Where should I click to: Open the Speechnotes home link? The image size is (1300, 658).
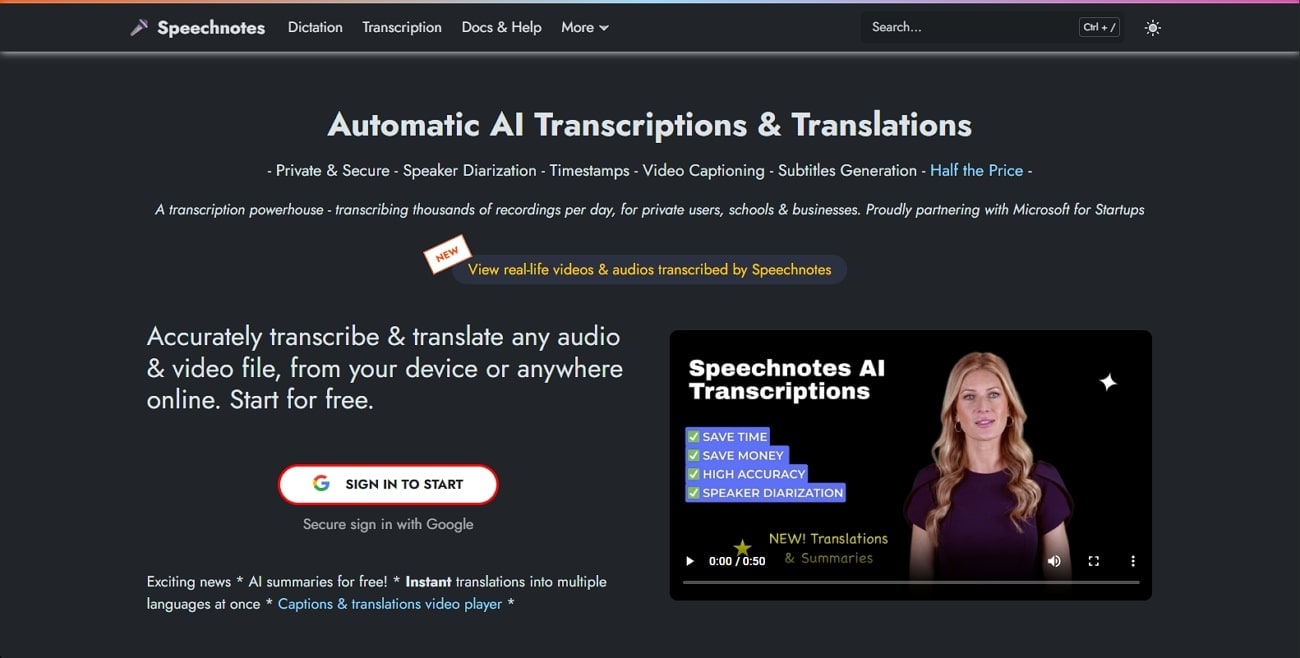coord(211,28)
